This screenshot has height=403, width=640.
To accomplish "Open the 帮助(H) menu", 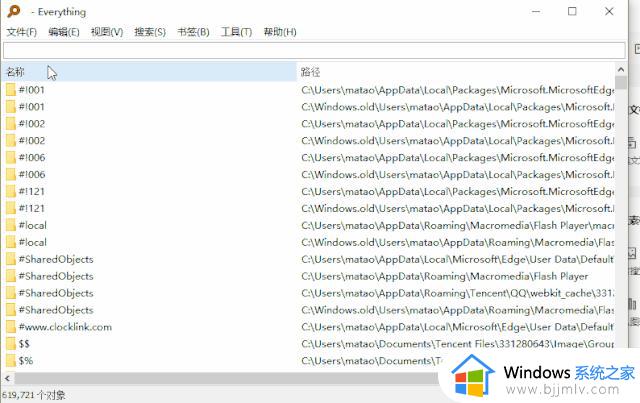I will point(280,32).
